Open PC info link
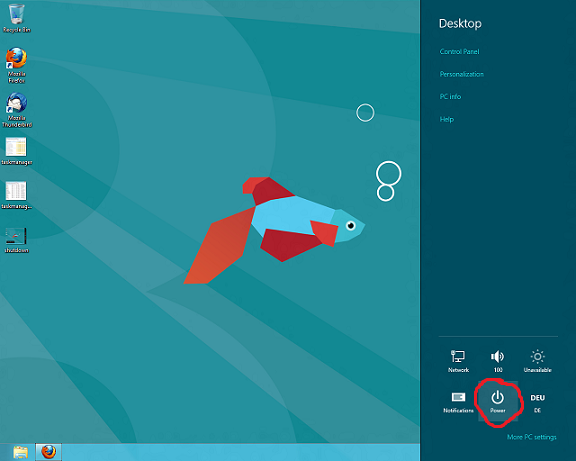Viewport: 576px width, 461px height. [x=450, y=96]
